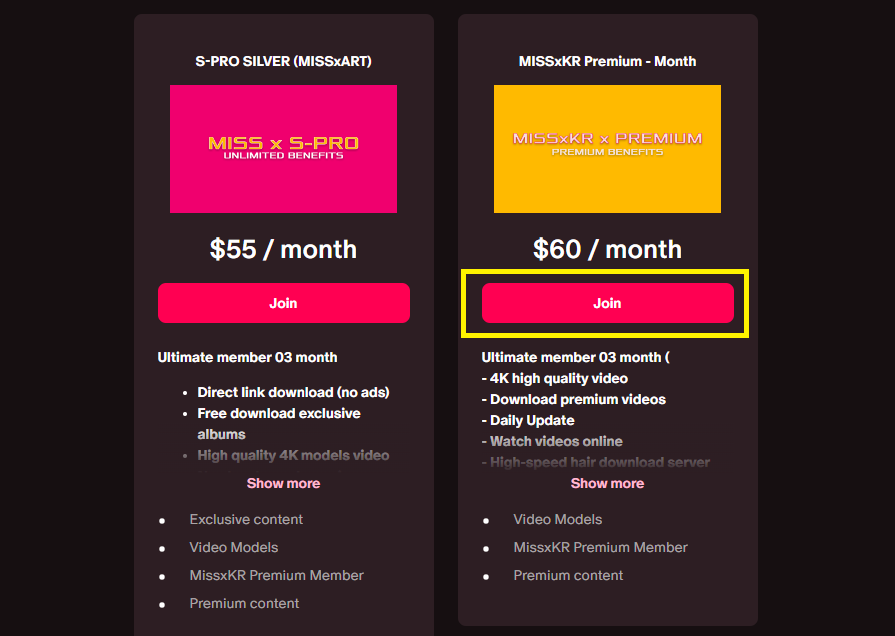Click MissxKR Premium Member in left card
Image resolution: width=895 pixels, height=636 pixels.
coord(276,575)
